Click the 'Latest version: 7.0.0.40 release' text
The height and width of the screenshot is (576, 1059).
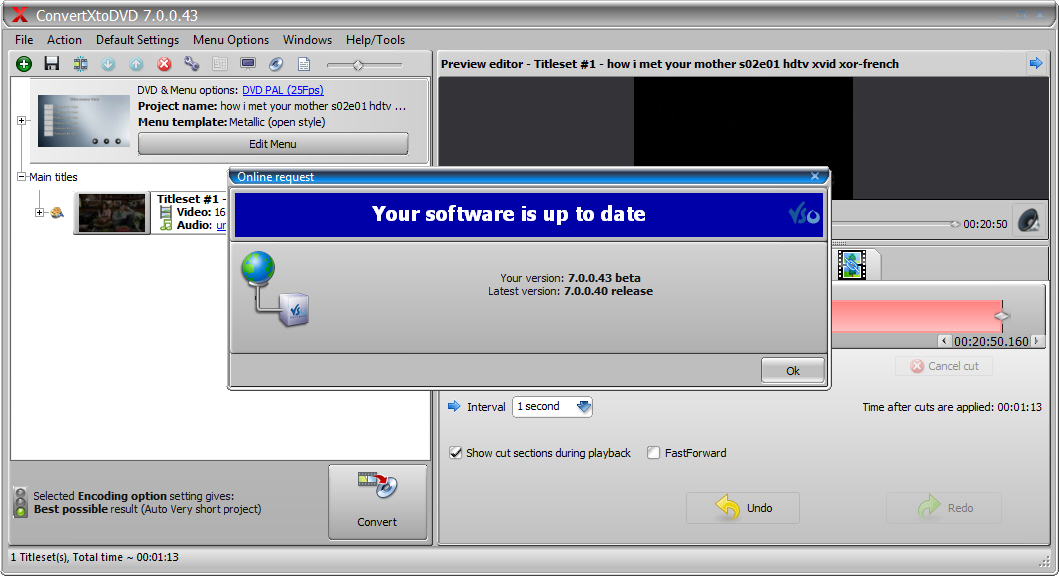point(571,291)
